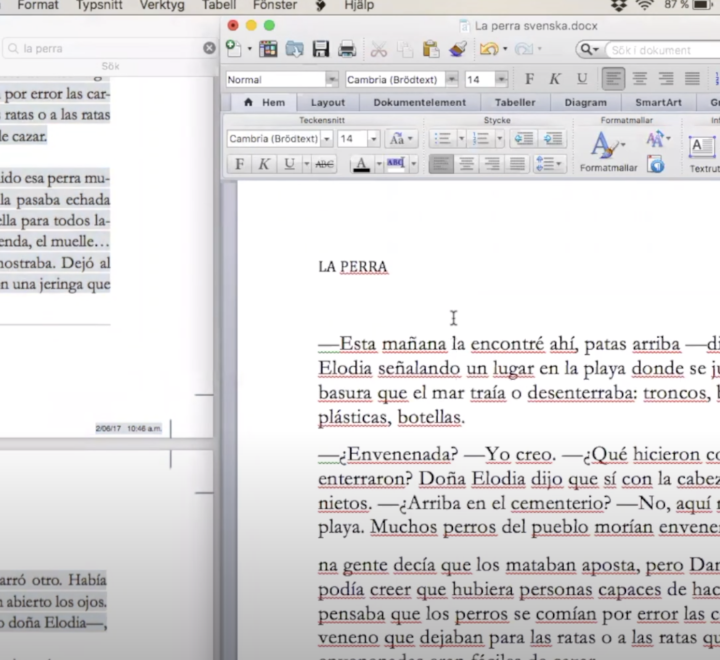Apply the black font color swatch
The height and width of the screenshot is (660, 720).
click(362, 164)
